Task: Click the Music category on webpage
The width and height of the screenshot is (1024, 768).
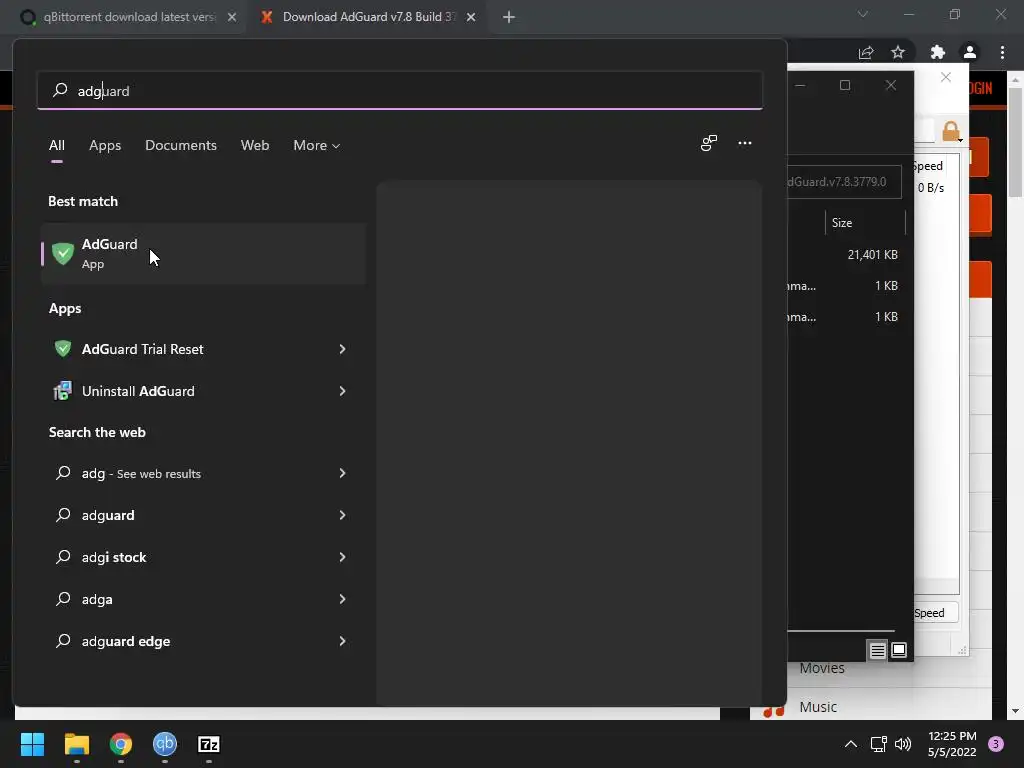Action: pyautogui.click(x=818, y=707)
